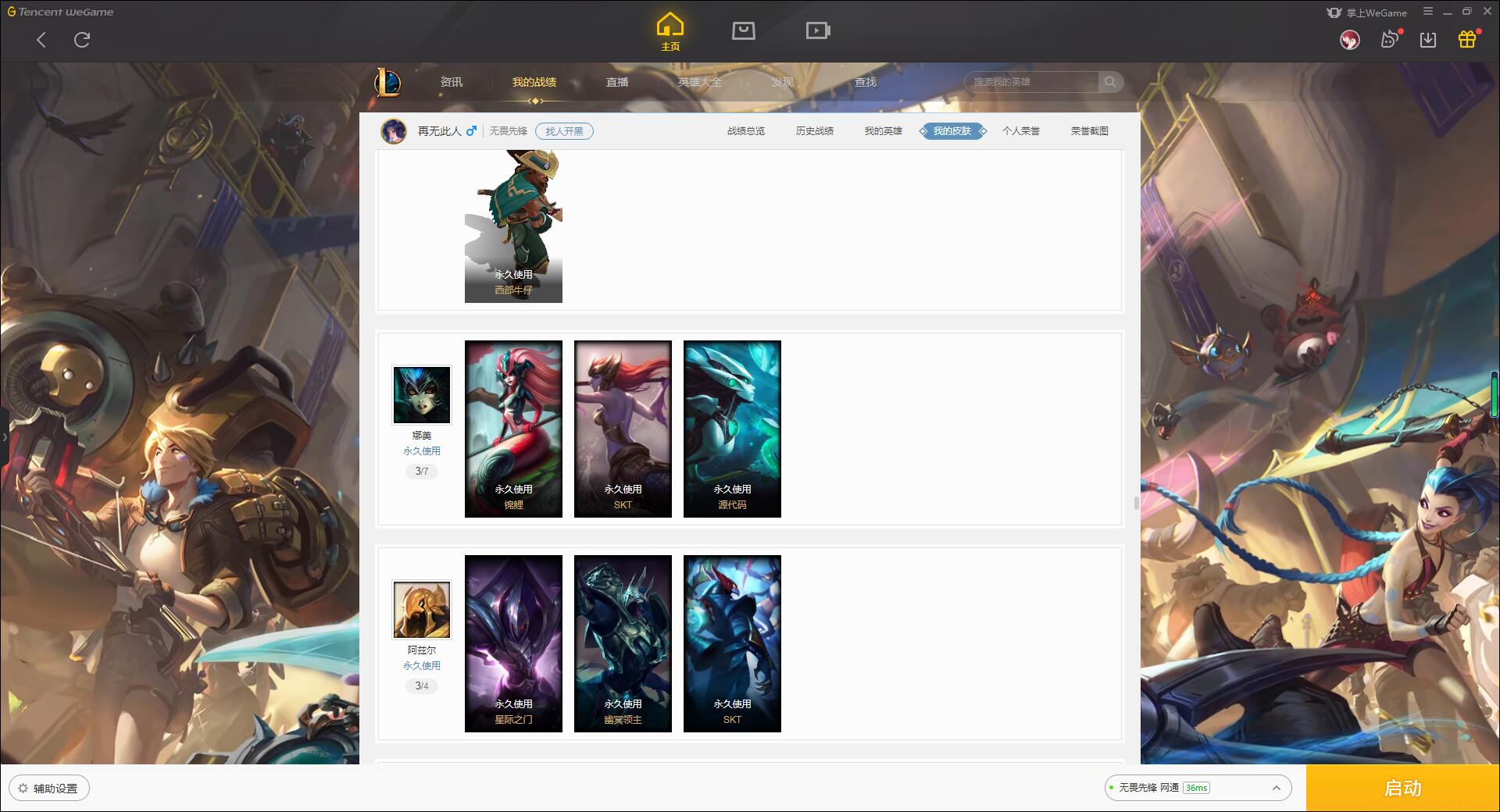Screen dimensions: 1500x812
Task: Open the 源代码 skin card
Action: [x=732, y=429]
